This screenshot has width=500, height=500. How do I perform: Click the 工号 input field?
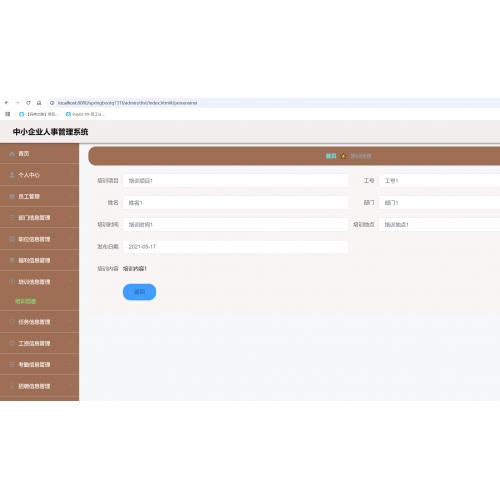[x=439, y=181]
